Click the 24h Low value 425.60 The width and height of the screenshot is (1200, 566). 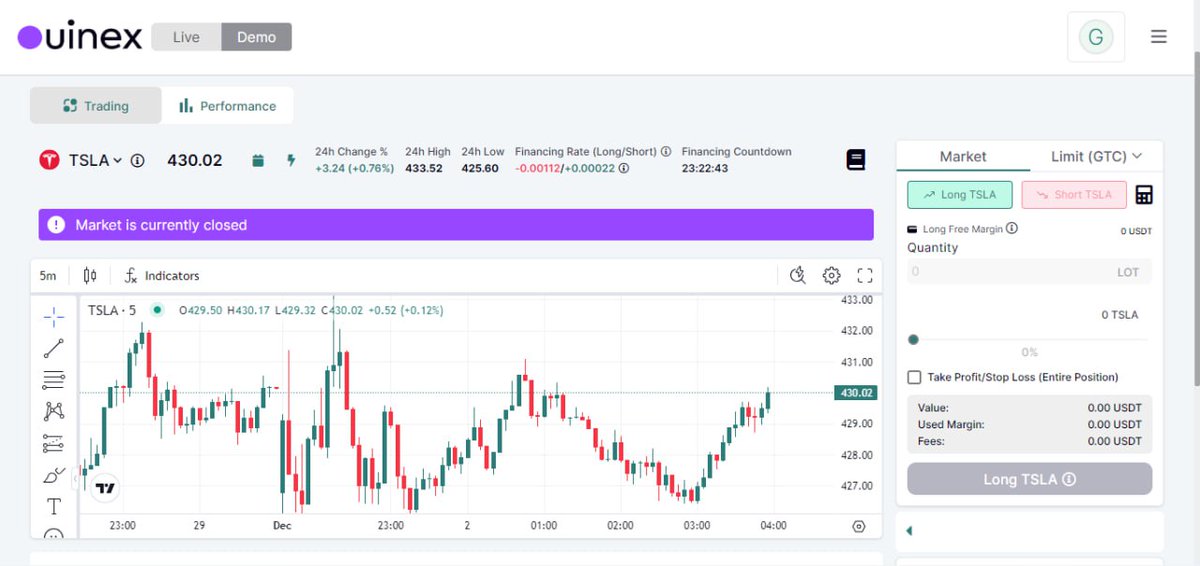[x=480, y=168]
